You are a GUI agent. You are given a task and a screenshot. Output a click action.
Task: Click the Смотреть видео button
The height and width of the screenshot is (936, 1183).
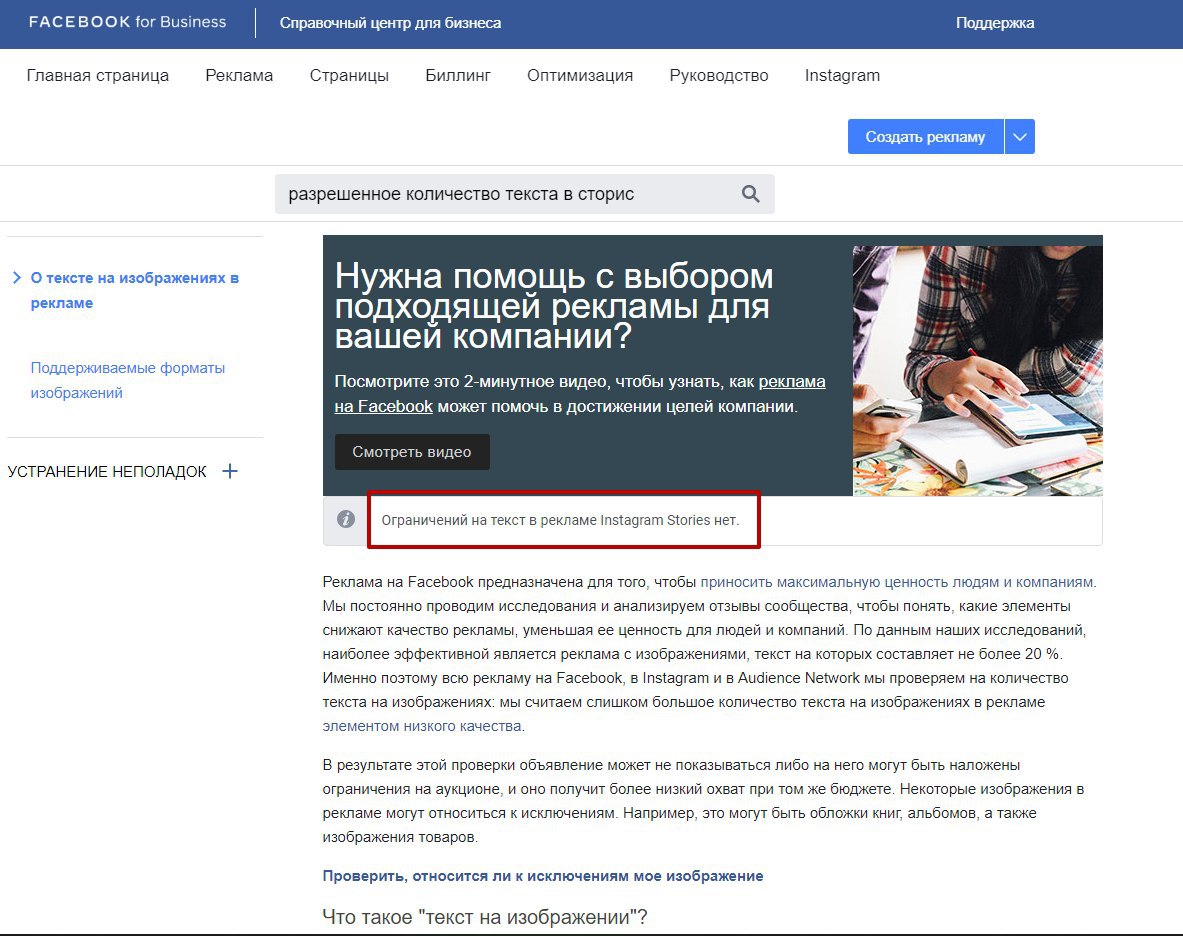(412, 452)
